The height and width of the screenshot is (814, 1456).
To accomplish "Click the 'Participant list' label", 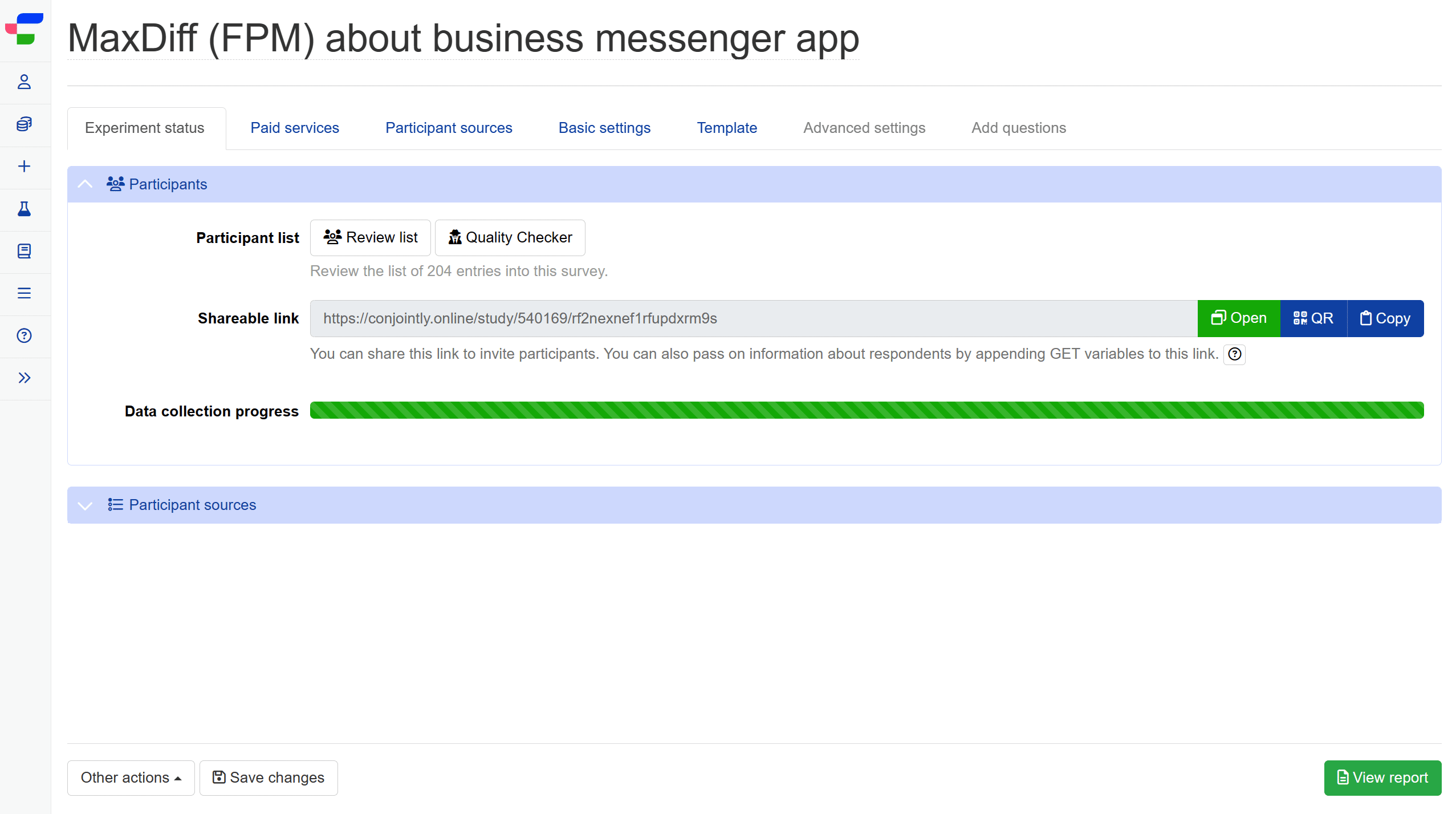I will (x=247, y=238).
